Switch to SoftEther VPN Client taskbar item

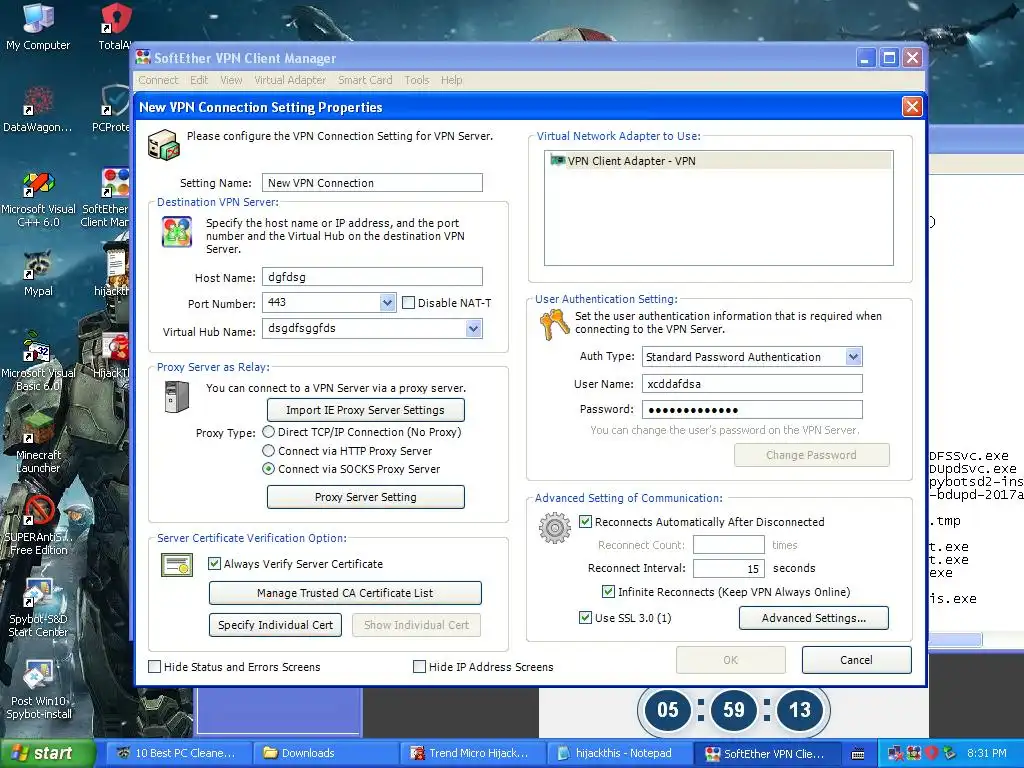click(766, 753)
